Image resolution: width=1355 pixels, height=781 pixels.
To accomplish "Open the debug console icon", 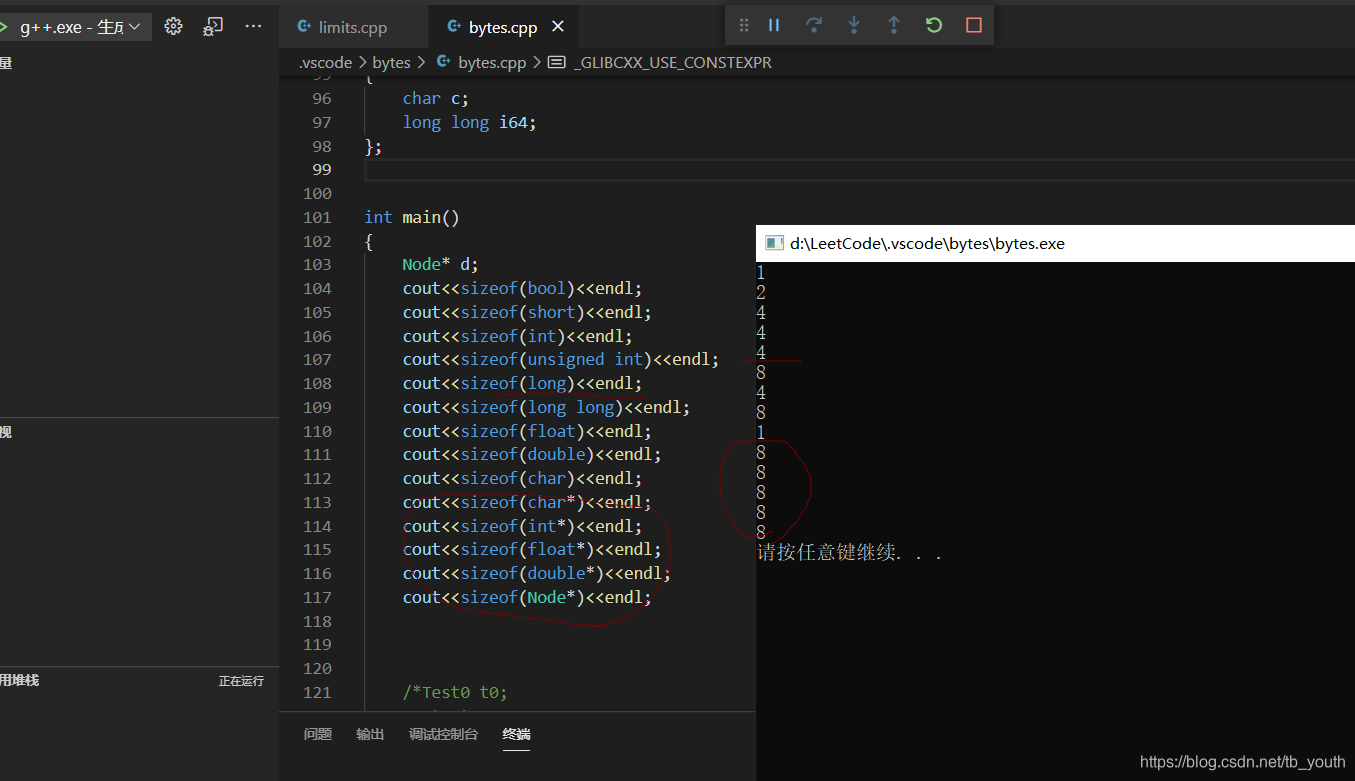I will click(213, 26).
